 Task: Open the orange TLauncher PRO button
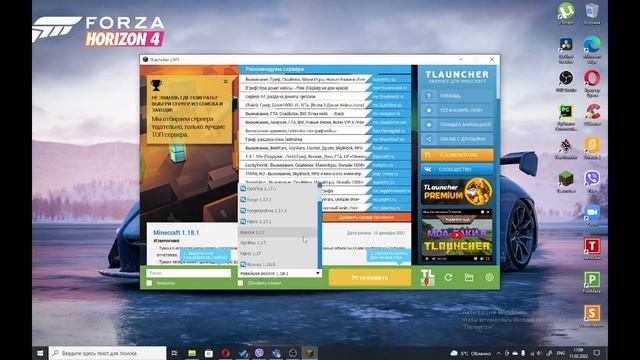[x=457, y=155]
